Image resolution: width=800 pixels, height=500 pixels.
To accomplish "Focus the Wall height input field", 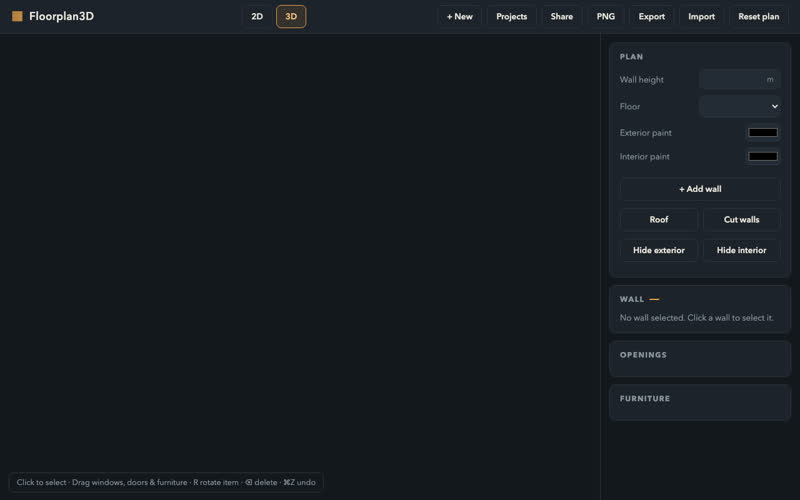I will tap(740, 80).
